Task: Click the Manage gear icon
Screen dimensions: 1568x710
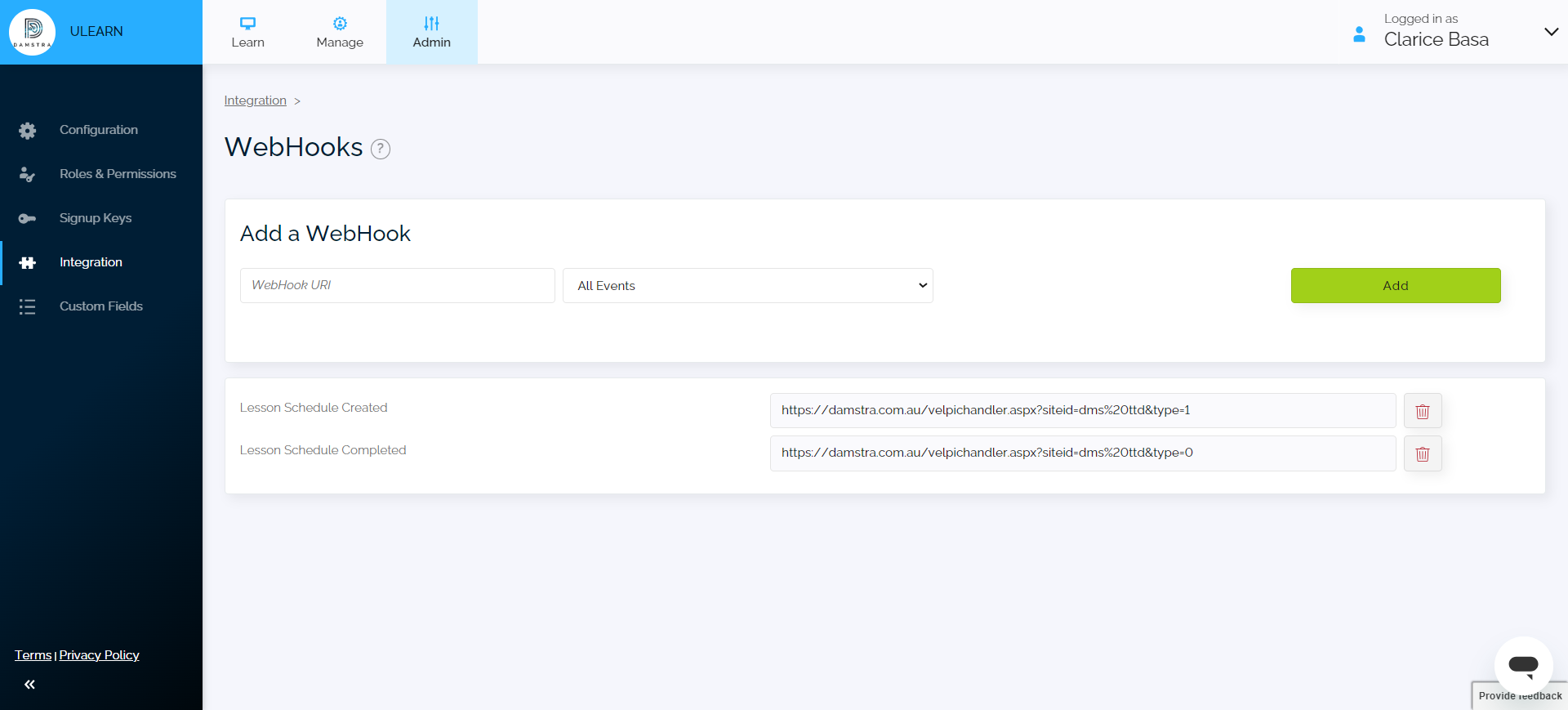Action: click(x=340, y=23)
